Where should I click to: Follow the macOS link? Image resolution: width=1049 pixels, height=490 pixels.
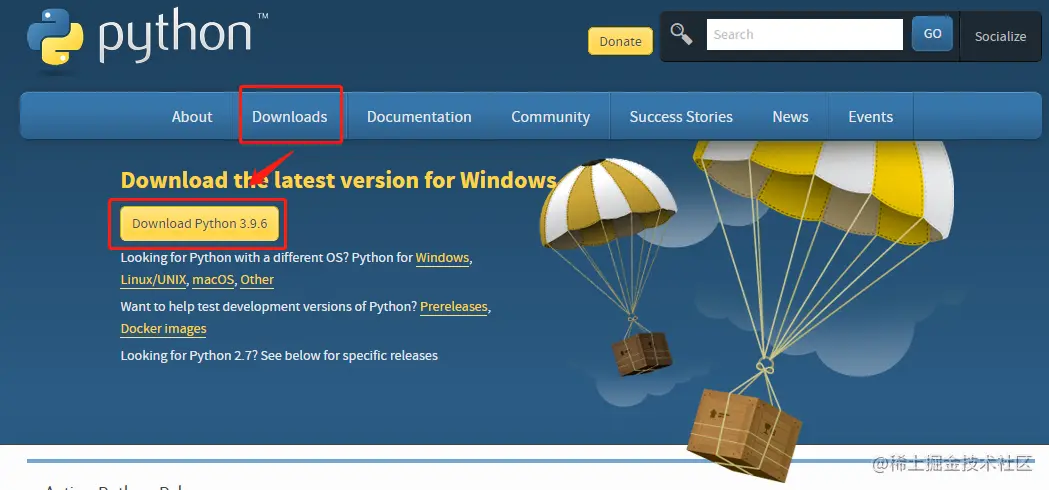(213, 280)
